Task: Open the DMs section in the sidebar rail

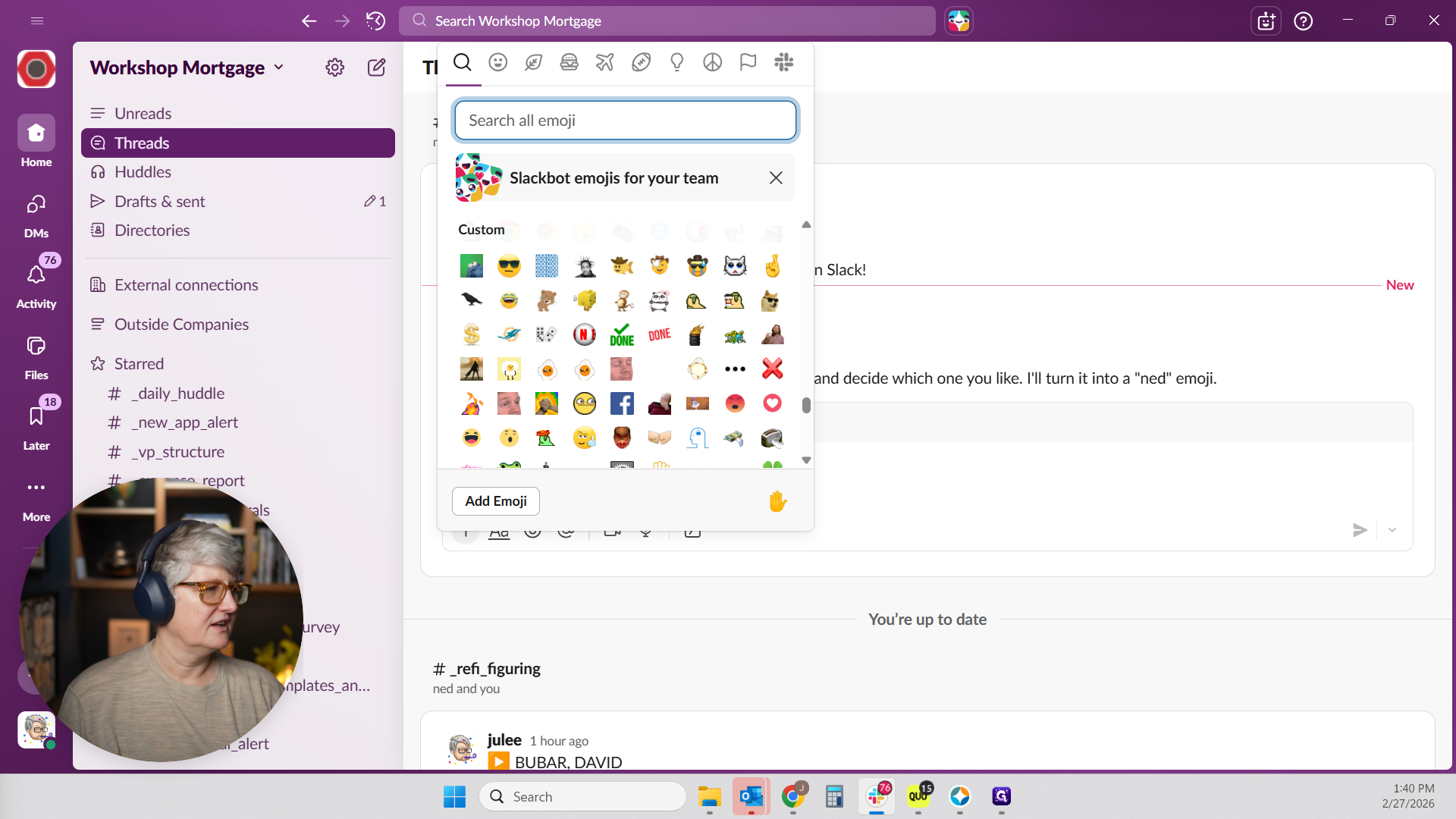Action: click(x=36, y=211)
